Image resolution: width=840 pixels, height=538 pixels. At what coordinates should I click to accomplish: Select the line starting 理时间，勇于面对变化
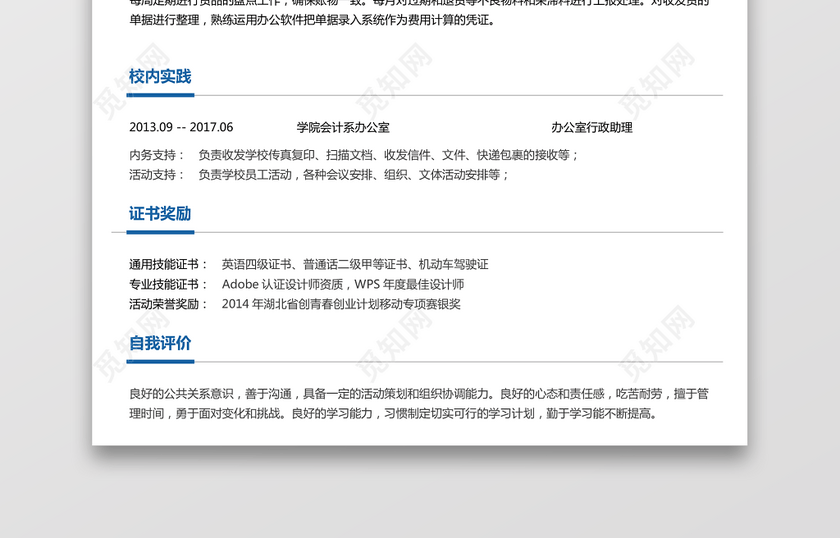coord(394,414)
